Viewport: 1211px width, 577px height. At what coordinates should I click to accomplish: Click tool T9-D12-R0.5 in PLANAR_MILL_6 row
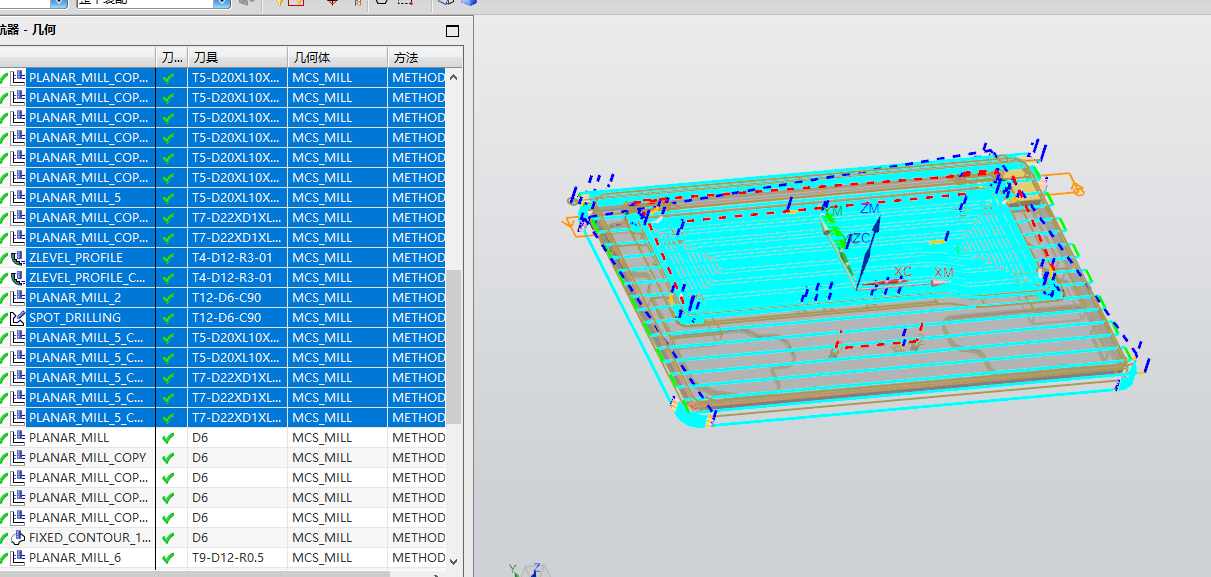(228, 557)
